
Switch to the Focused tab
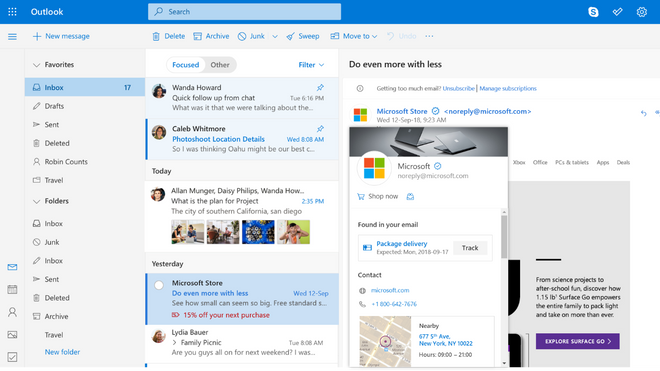[x=186, y=65]
